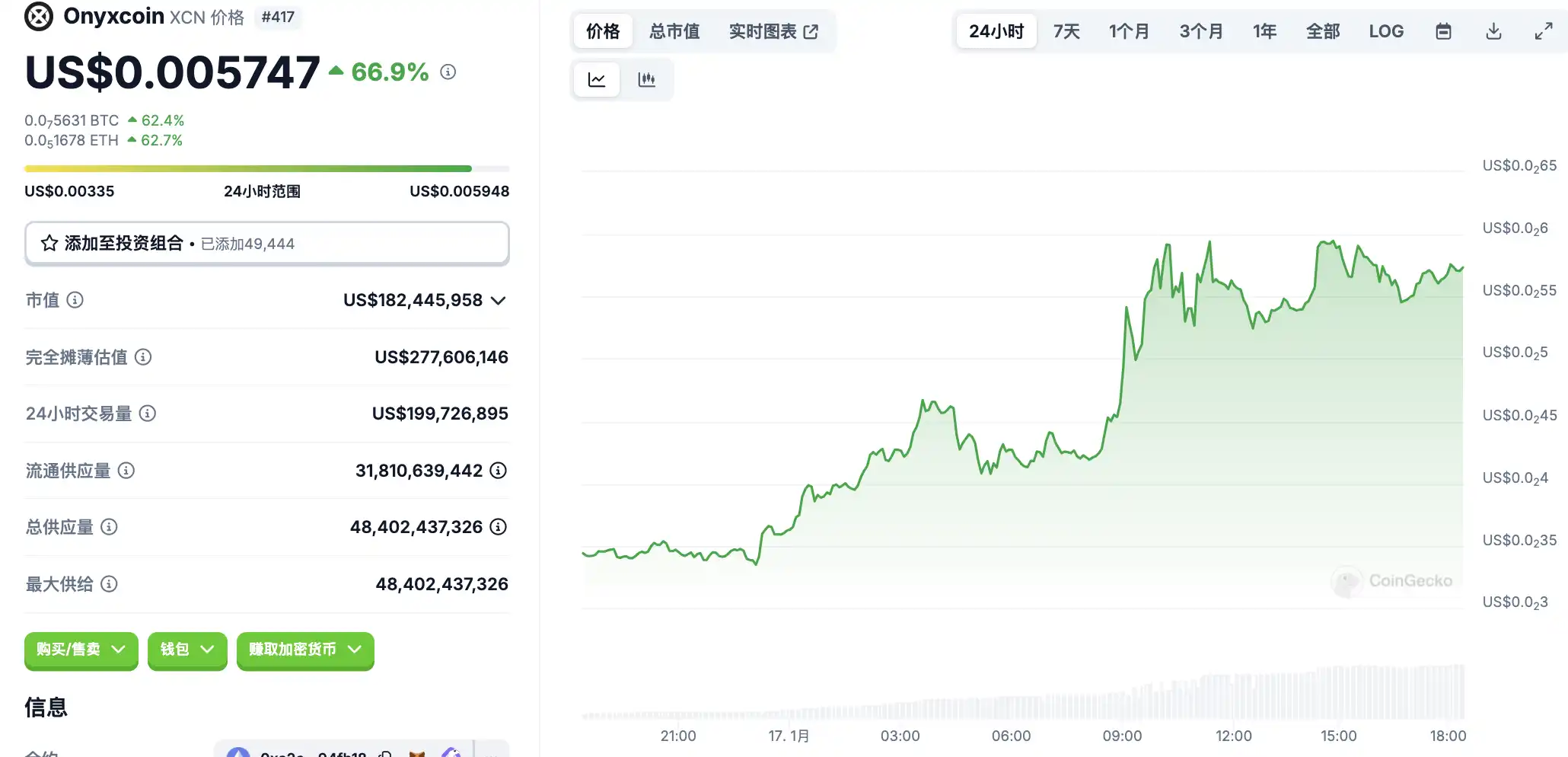Click the 24-hour price range bar
The height and width of the screenshot is (757, 1568).
click(x=266, y=168)
